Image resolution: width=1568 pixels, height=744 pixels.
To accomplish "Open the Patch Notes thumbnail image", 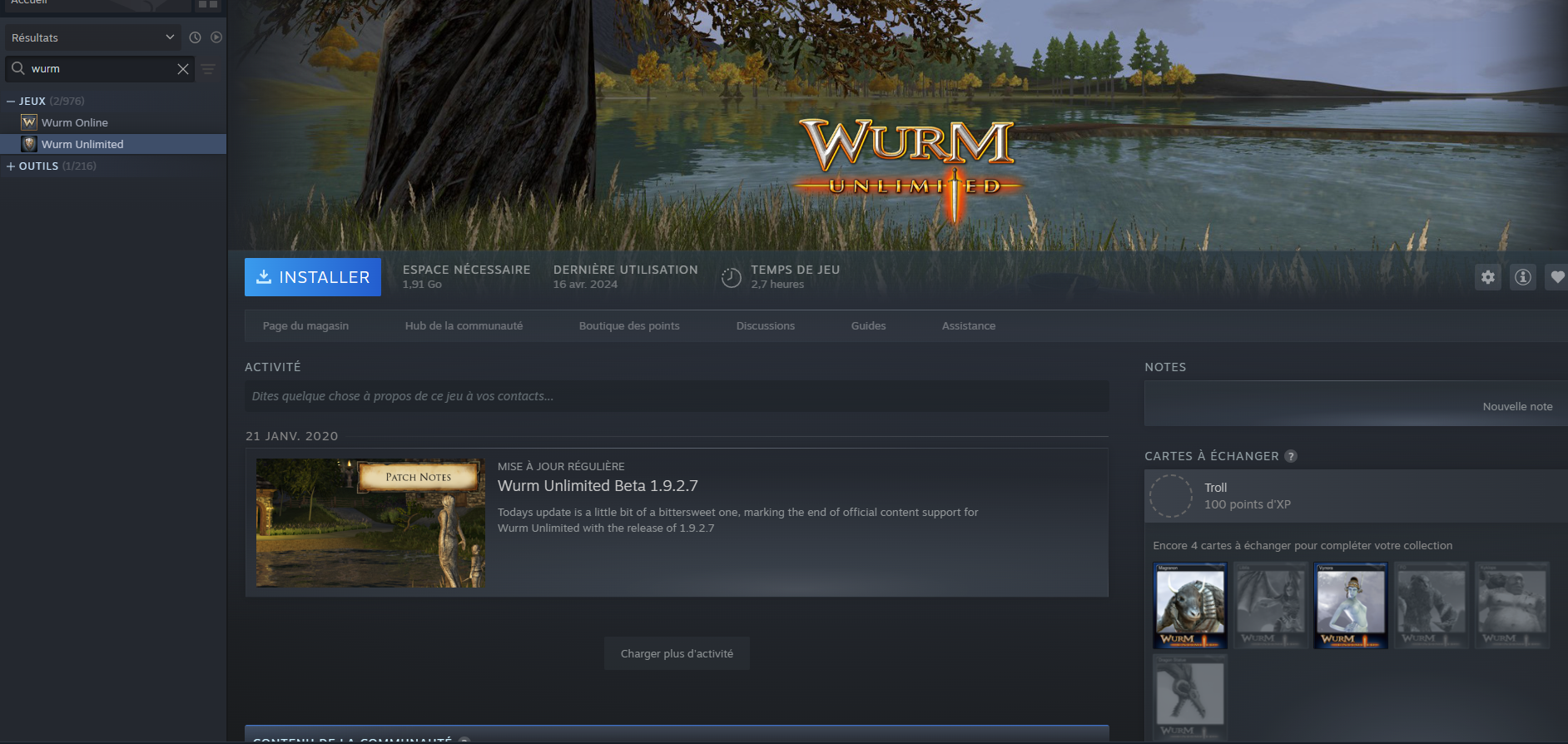I will click(370, 523).
